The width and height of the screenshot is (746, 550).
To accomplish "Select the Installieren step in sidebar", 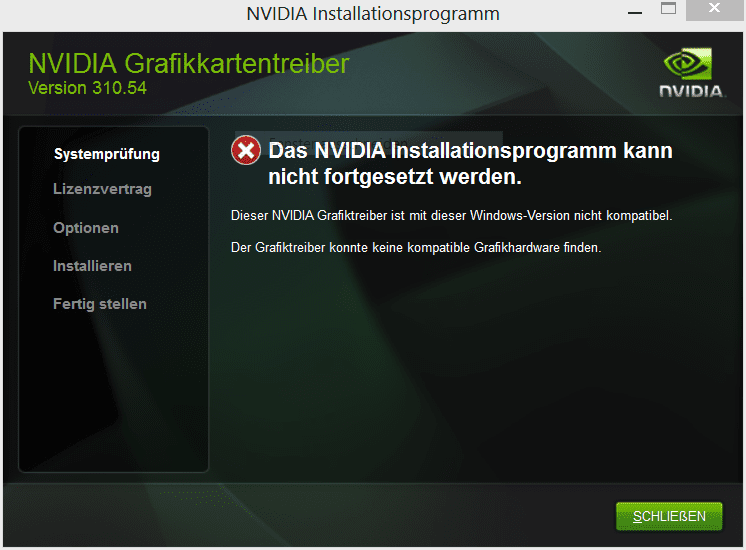I will [92, 266].
